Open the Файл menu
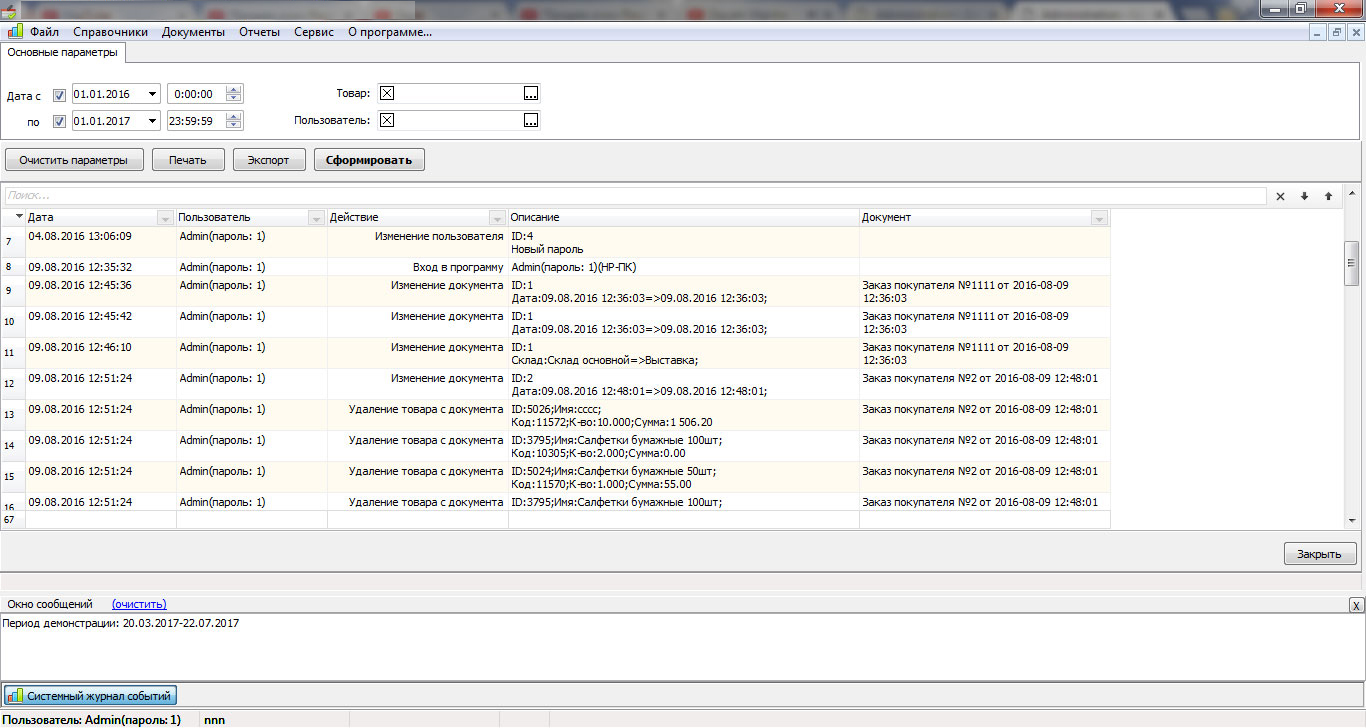Image resolution: width=1366 pixels, height=728 pixels. point(44,32)
